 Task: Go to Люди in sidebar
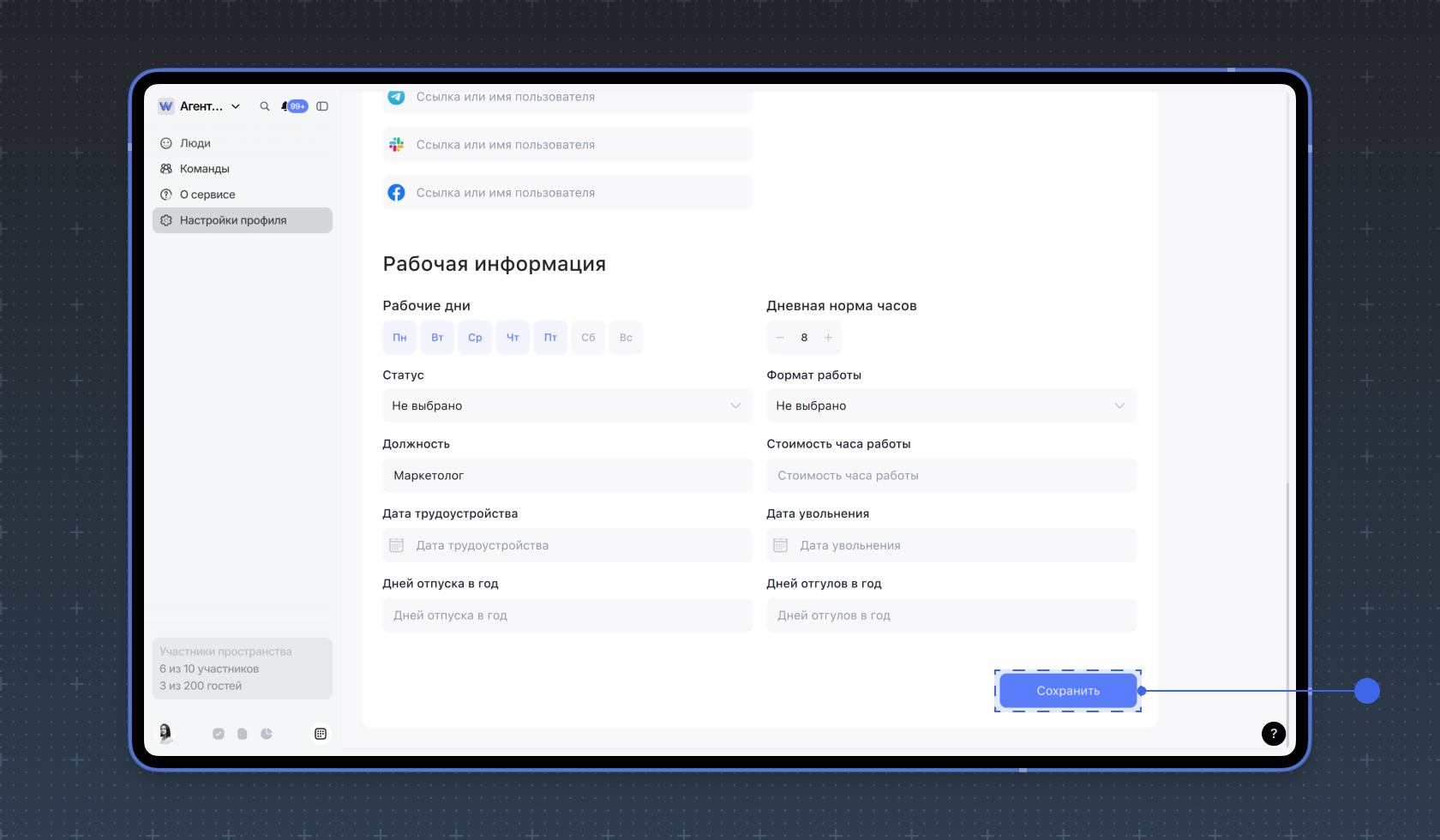coord(195,143)
